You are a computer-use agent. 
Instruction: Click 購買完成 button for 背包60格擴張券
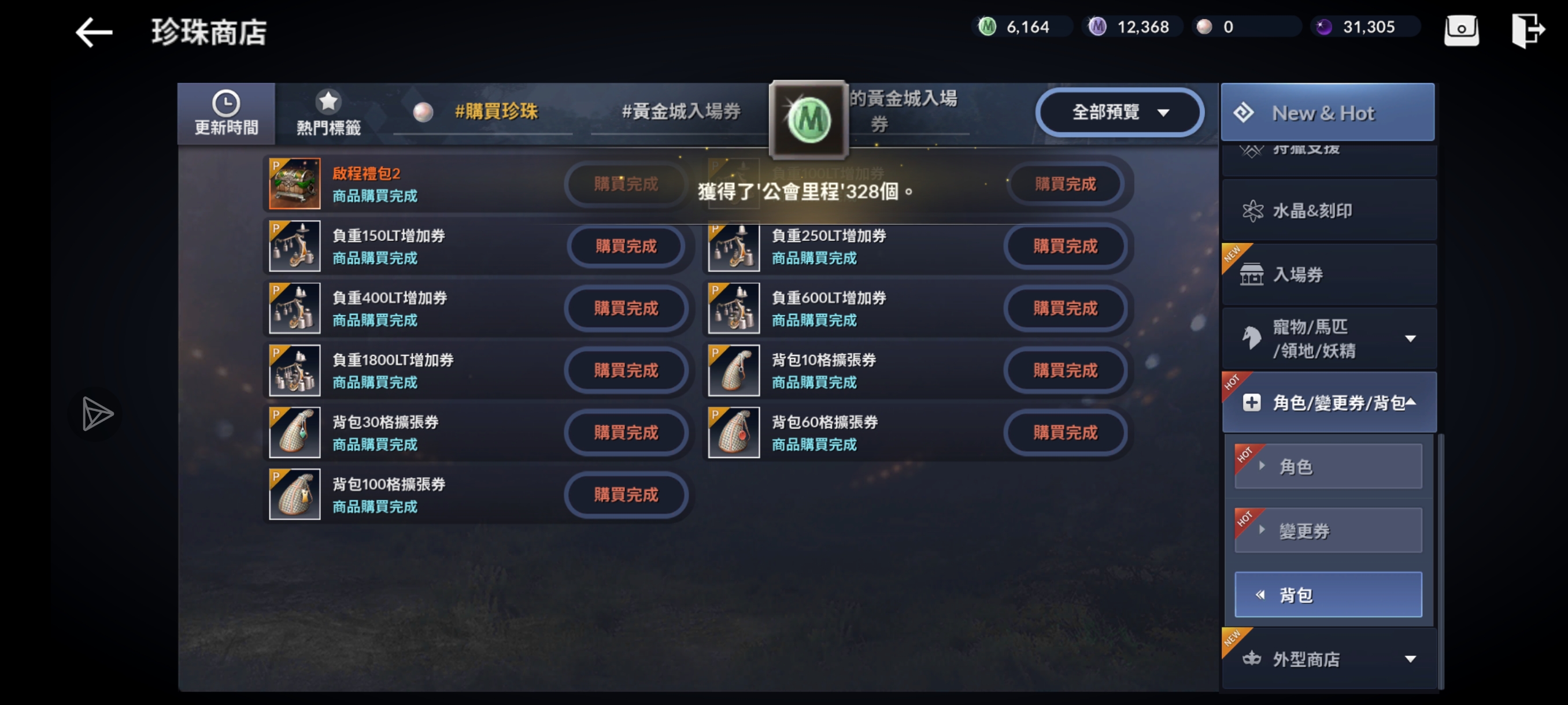coord(1064,432)
